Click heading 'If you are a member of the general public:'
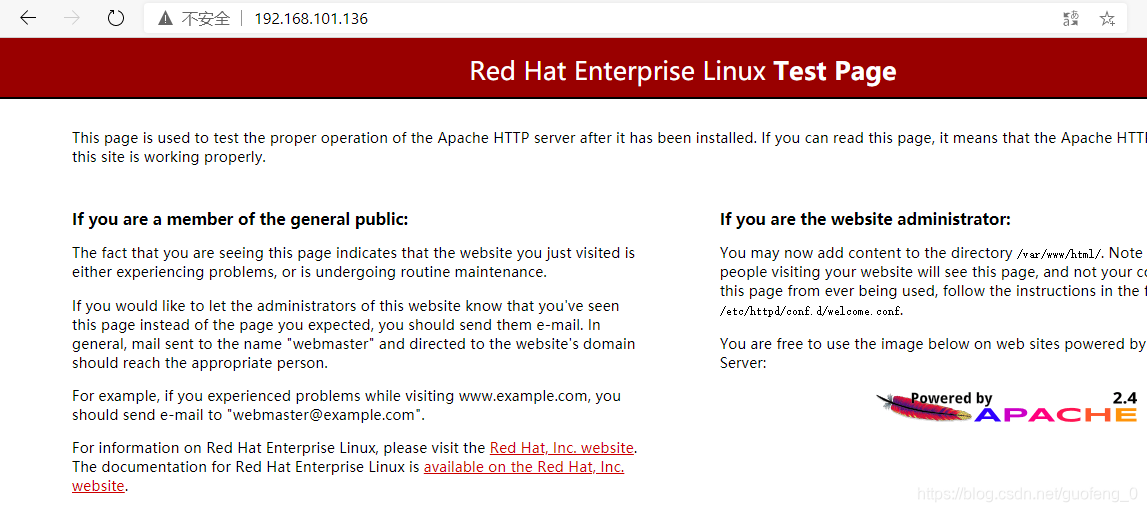 (240, 219)
